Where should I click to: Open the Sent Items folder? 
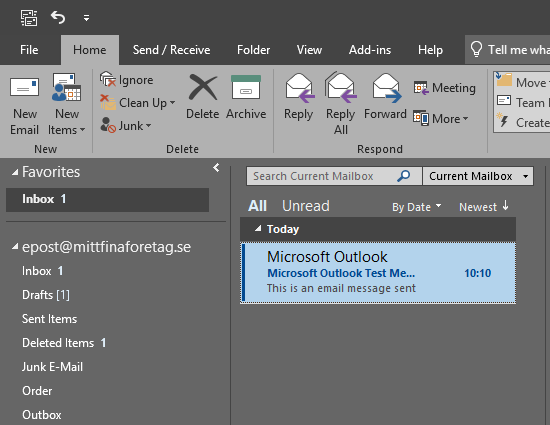coord(49,319)
